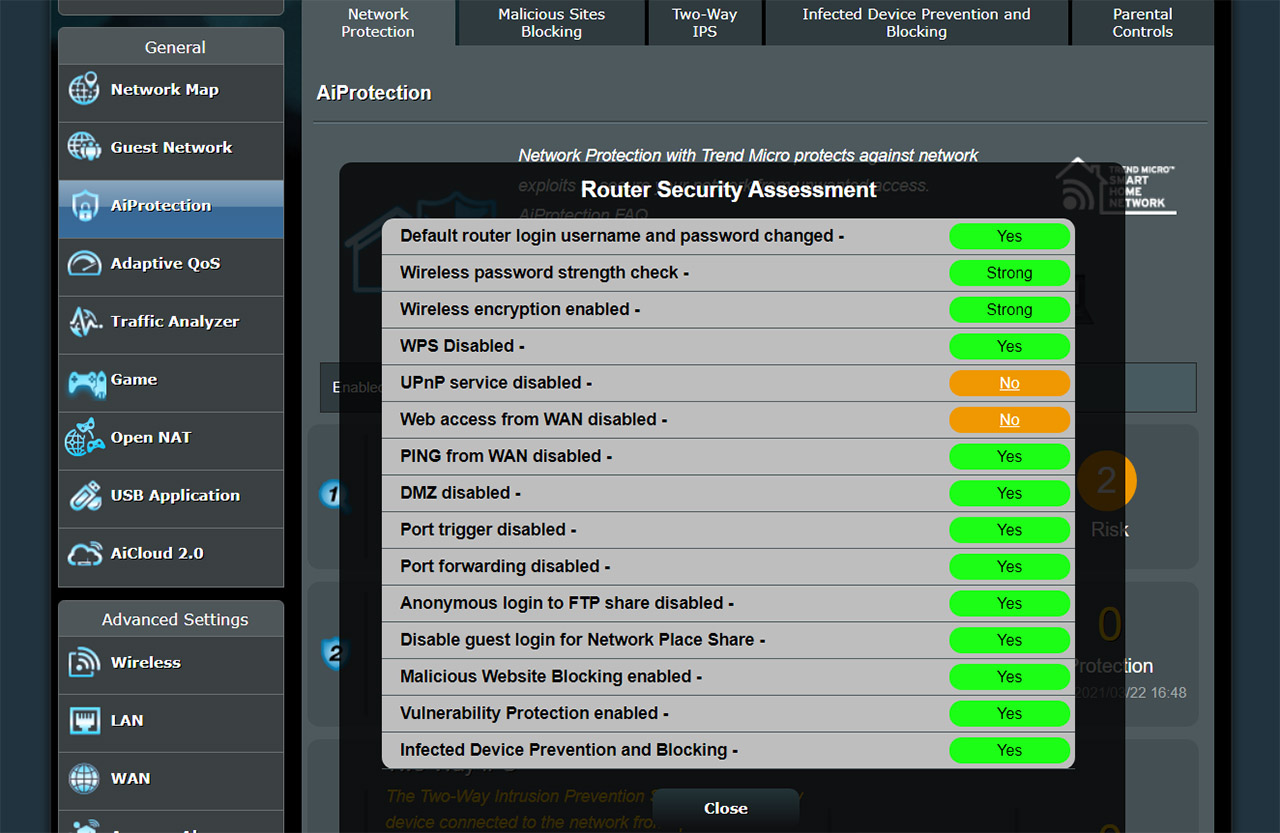The image size is (1280, 833).
Task: Close the Router Security Assessment dialog
Action: click(x=726, y=808)
